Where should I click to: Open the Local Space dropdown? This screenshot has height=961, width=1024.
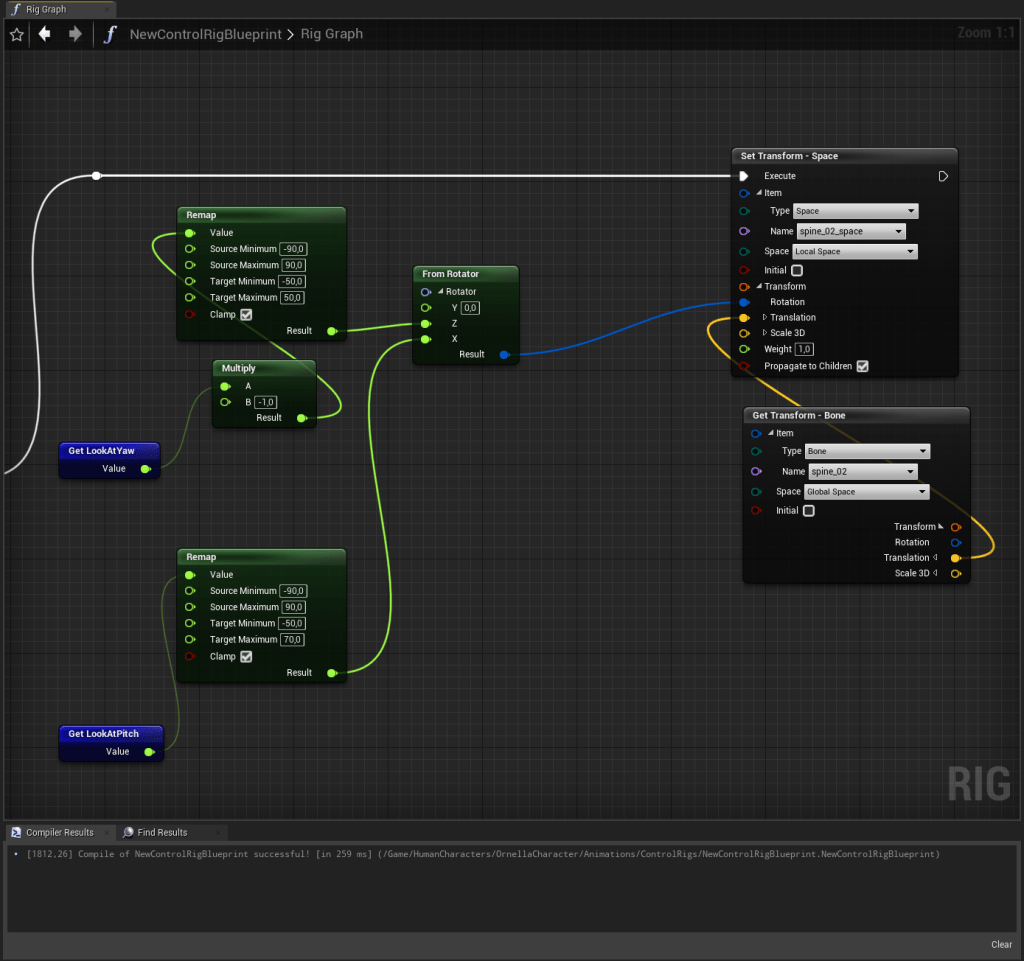click(x=855, y=252)
